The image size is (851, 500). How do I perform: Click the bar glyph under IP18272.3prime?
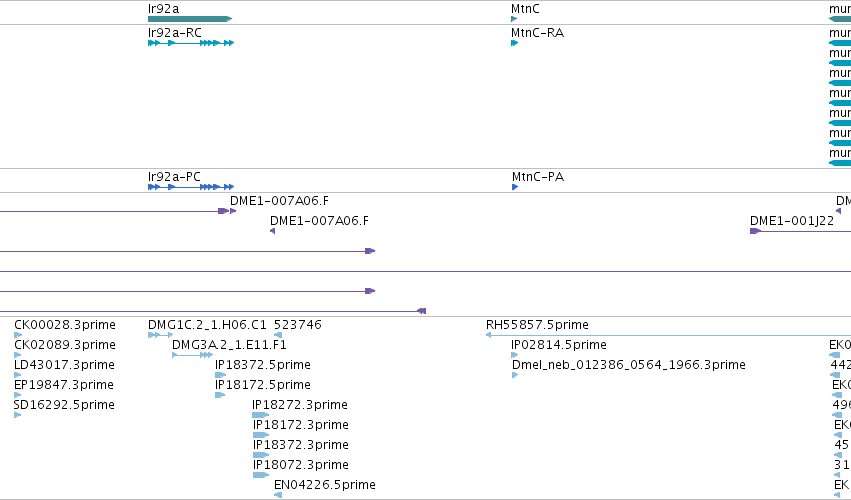tap(261, 415)
